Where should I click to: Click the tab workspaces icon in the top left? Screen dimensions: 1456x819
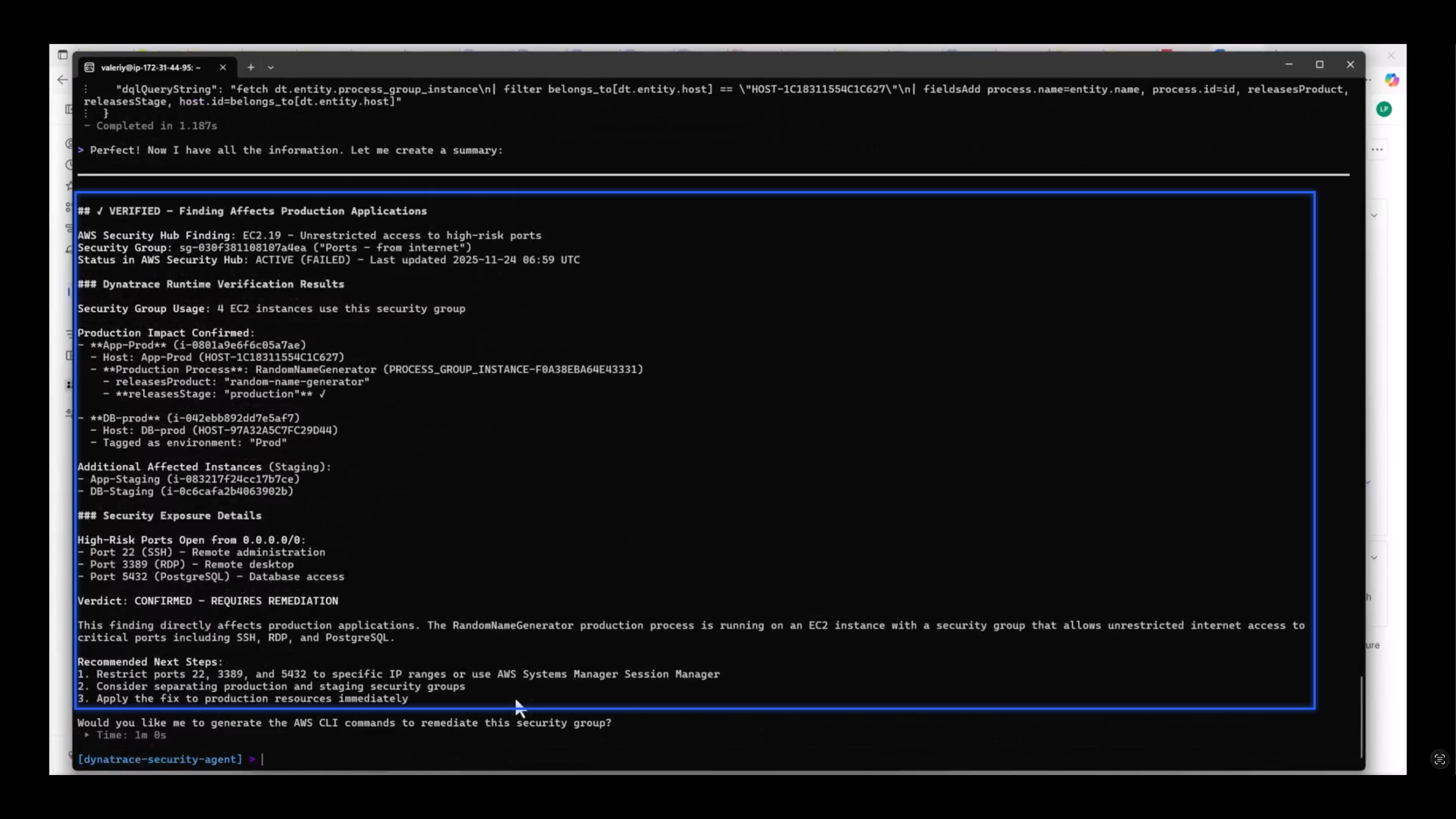tap(63, 55)
